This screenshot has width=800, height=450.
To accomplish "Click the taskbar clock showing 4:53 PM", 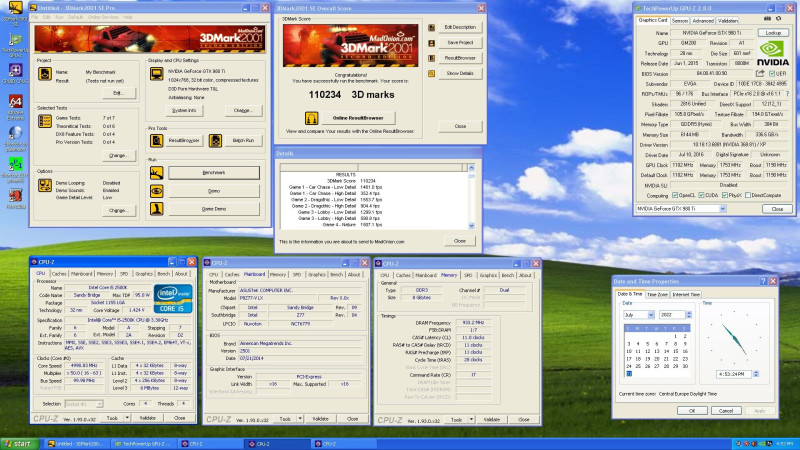I will click(784, 444).
